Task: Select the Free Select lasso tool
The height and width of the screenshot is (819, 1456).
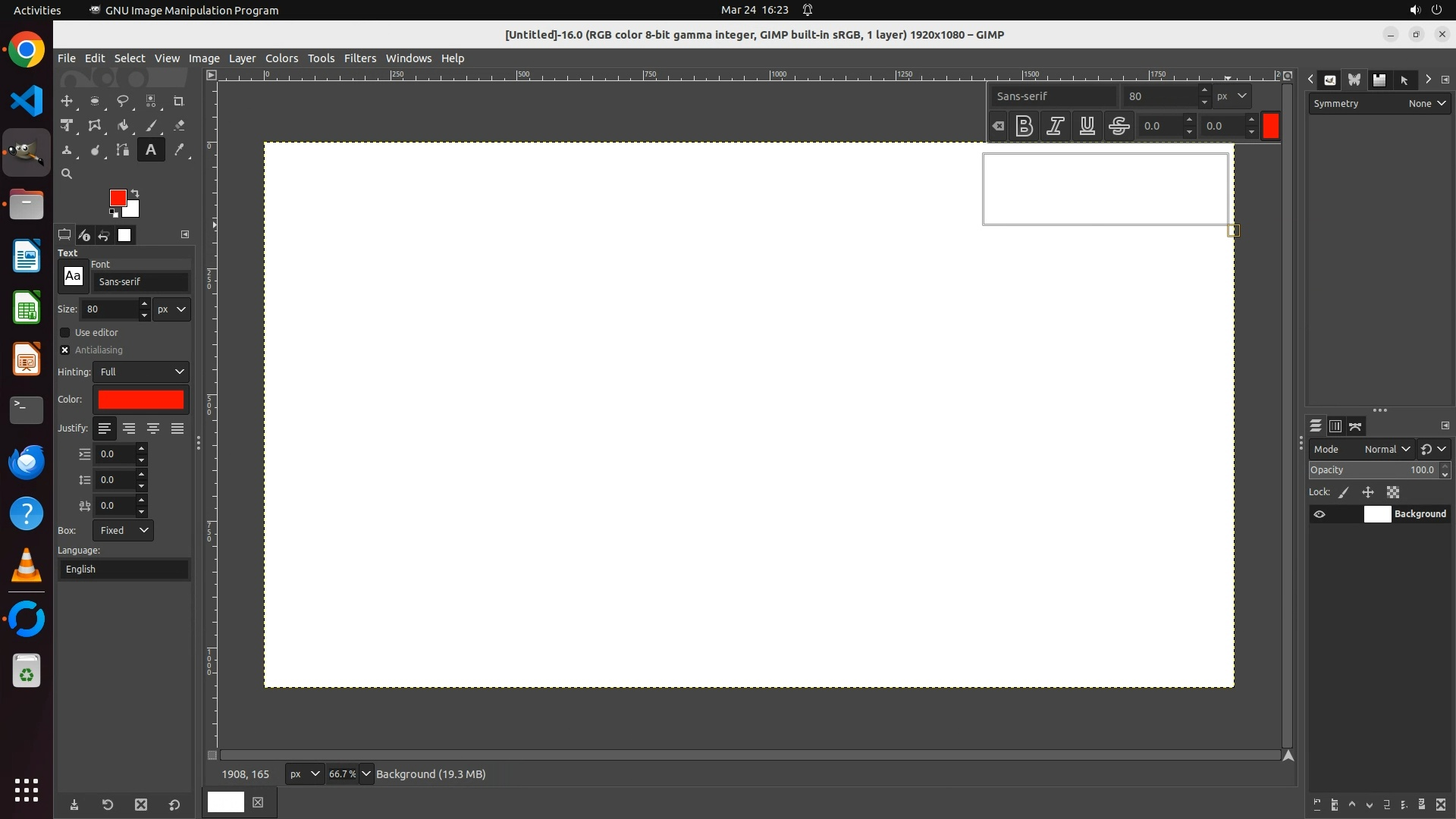Action: (122, 101)
